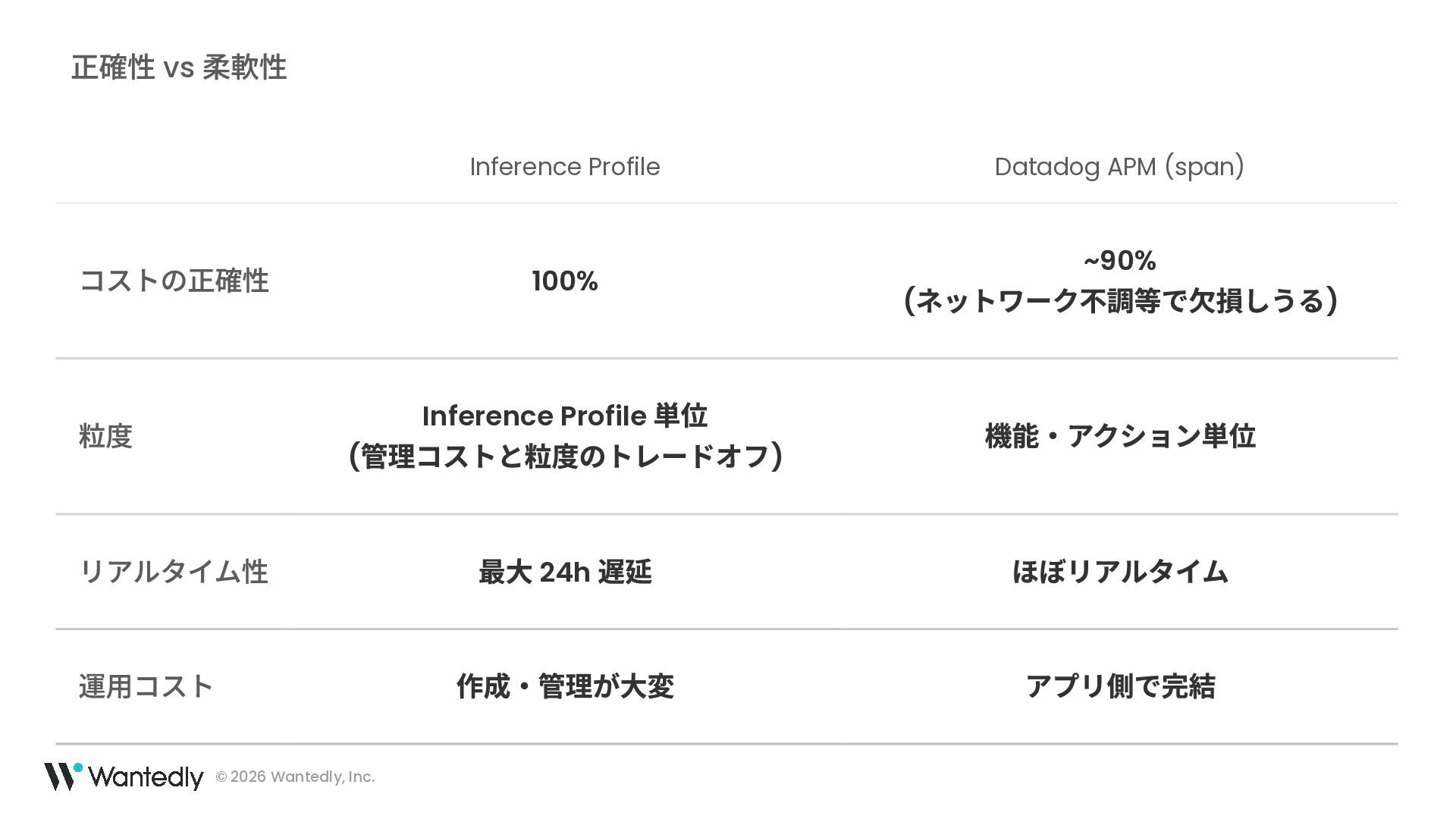The height and width of the screenshot is (819, 1456).
Task: Select the ネットワーク不調等で欠損しうる note
Action: click(x=1120, y=301)
